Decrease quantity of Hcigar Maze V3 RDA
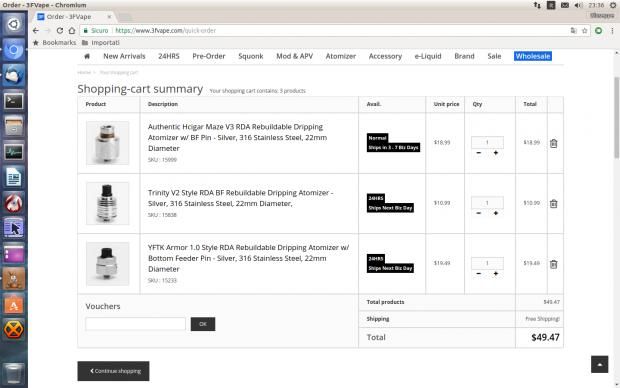Viewport: 620px width, 388px height. pos(478,153)
